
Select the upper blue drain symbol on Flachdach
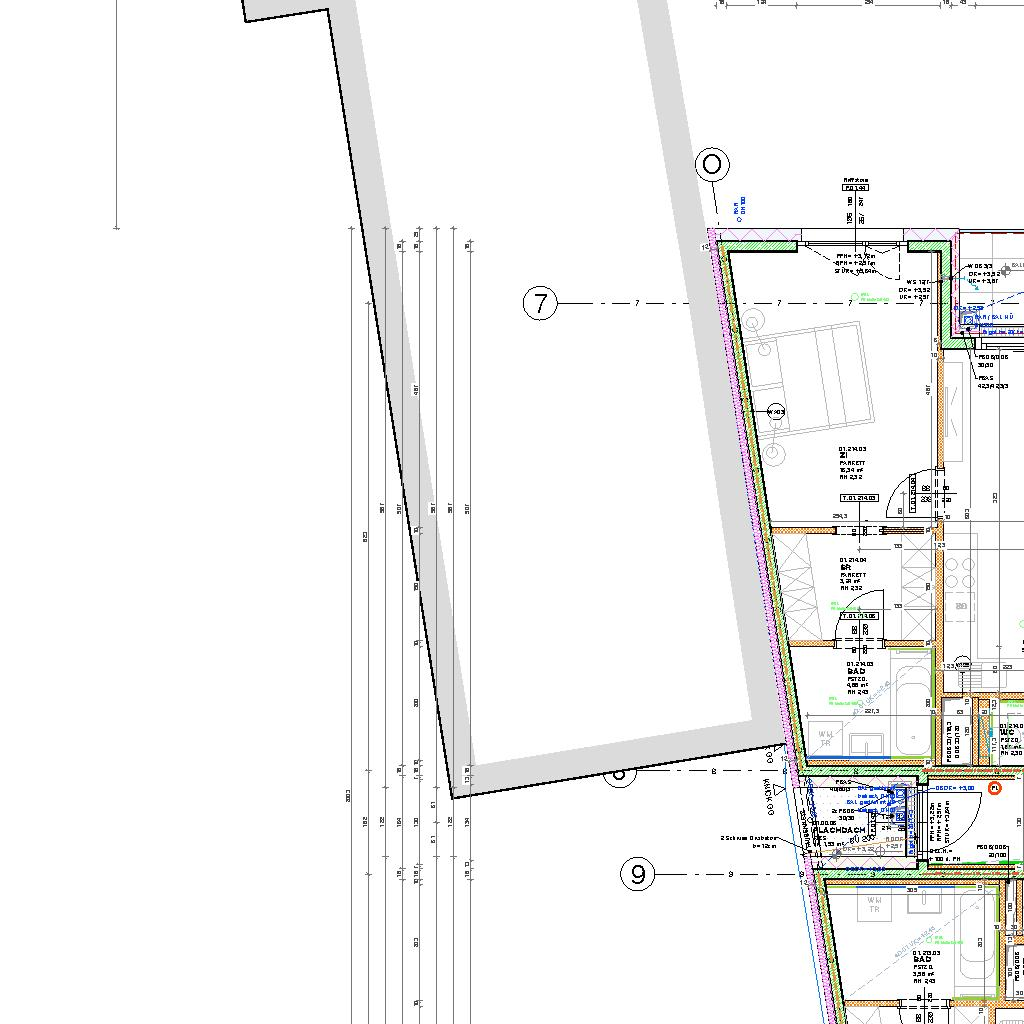(x=900, y=795)
